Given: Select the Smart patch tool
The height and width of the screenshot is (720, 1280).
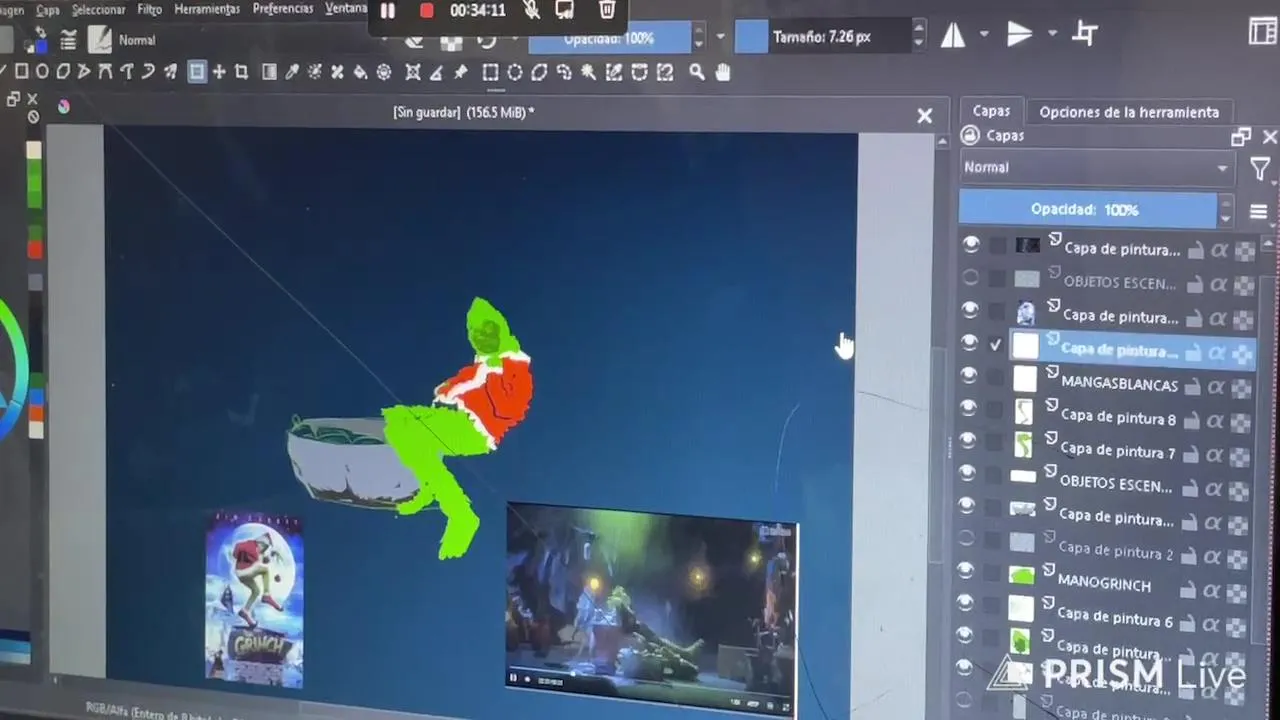Looking at the screenshot, I should [337, 72].
